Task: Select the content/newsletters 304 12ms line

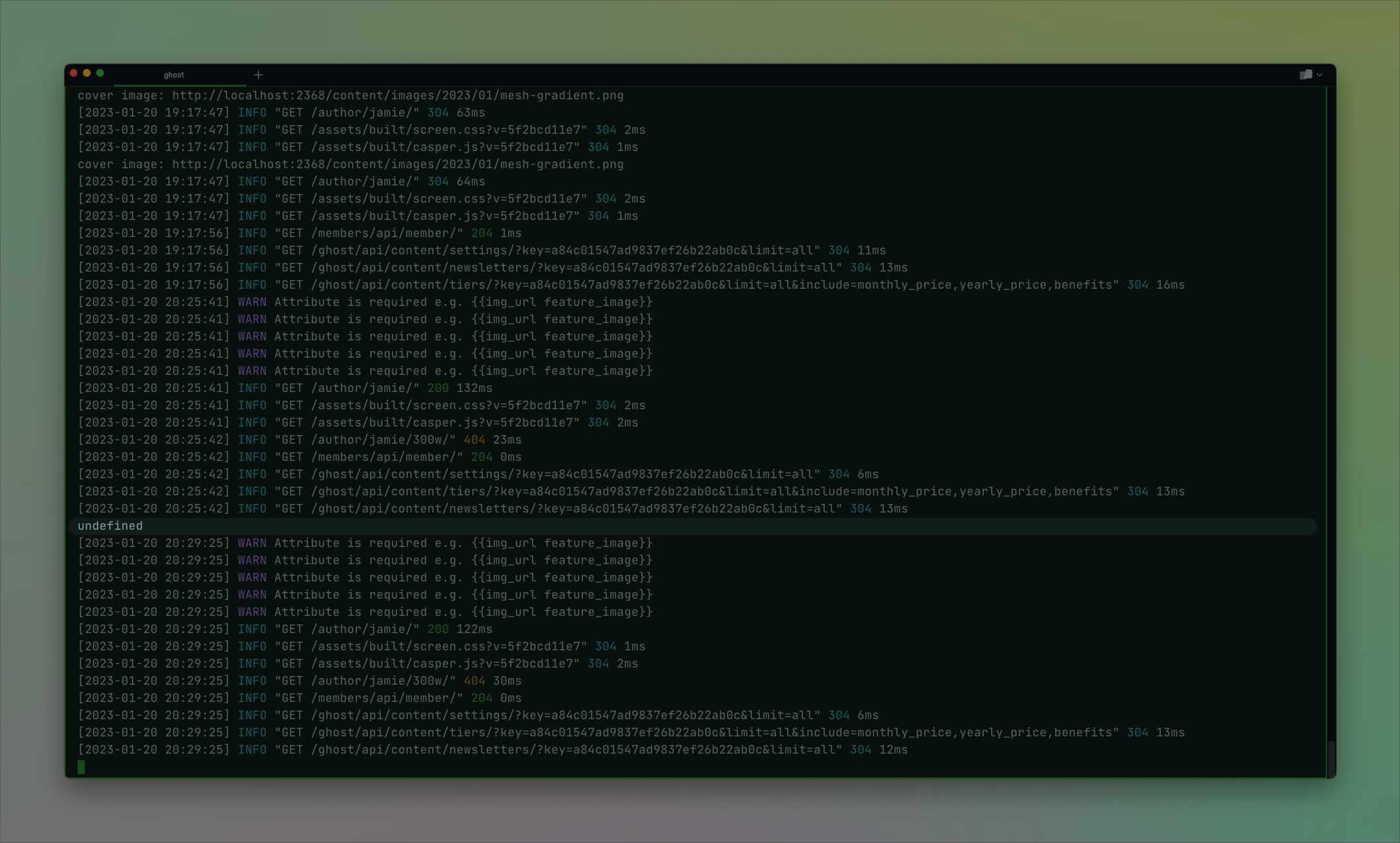Action: [493, 750]
